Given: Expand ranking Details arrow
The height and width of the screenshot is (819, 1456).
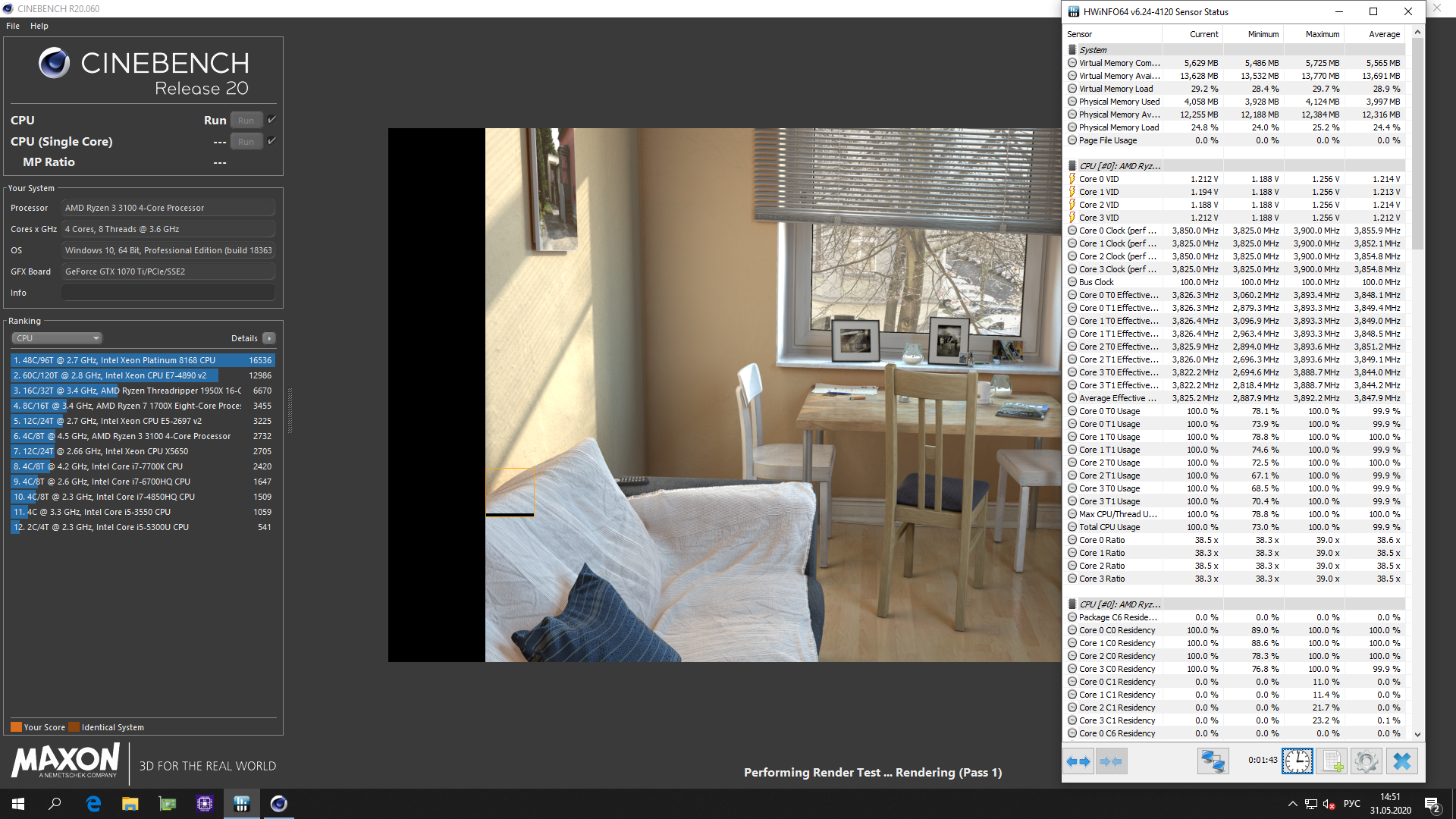Looking at the screenshot, I should pos(269,338).
